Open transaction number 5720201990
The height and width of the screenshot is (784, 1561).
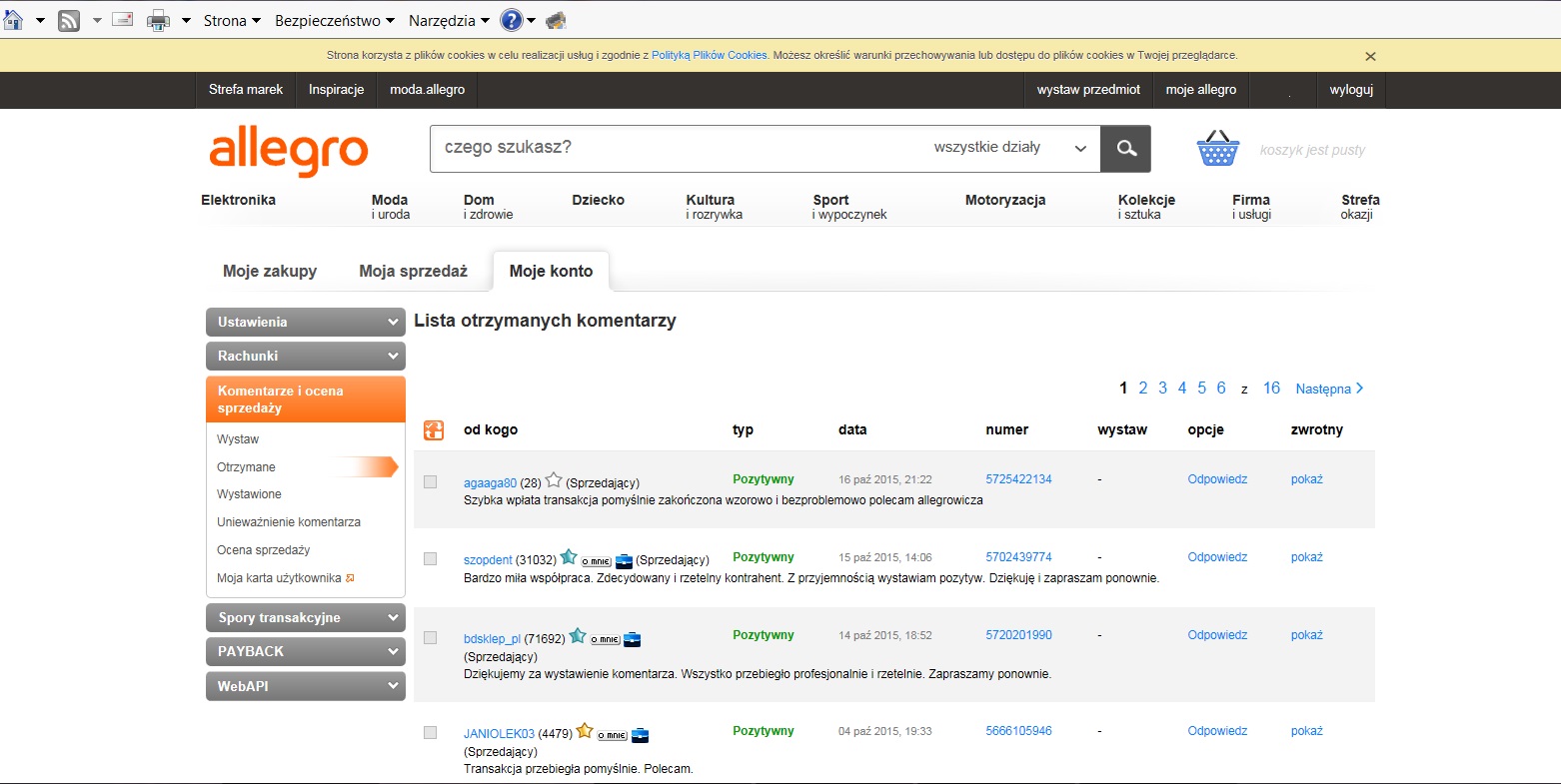(x=1018, y=635)
